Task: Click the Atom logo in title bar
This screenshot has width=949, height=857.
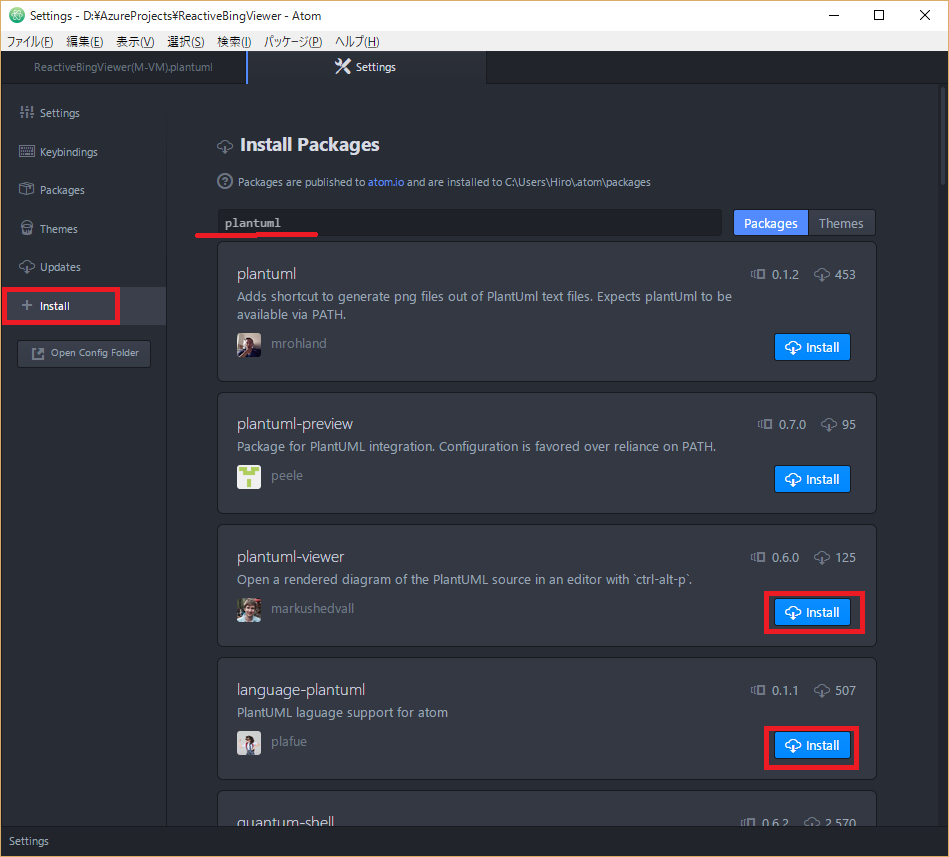Action: pos(16,15)
